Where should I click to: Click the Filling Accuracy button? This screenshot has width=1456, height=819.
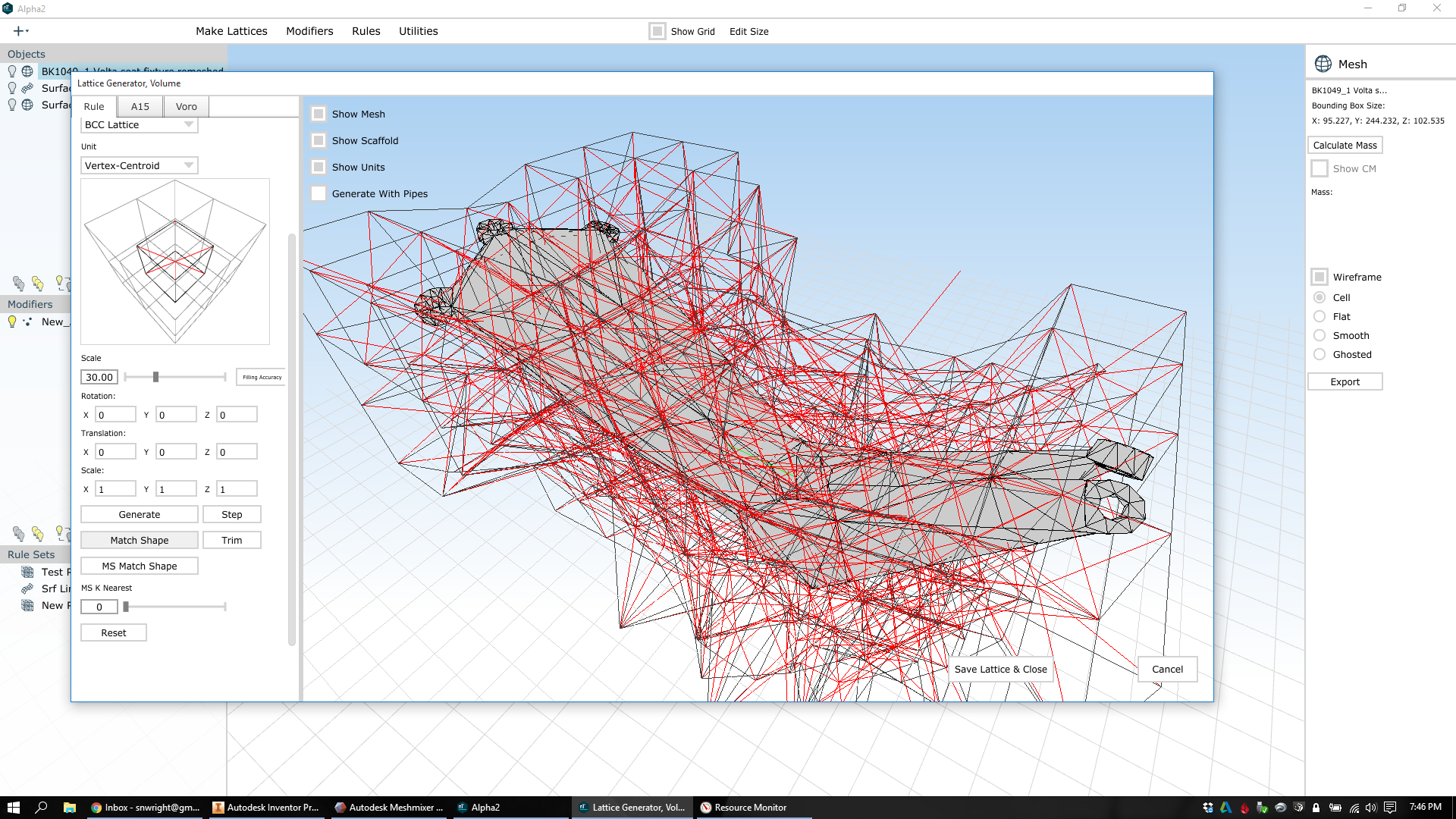(262, 377)
